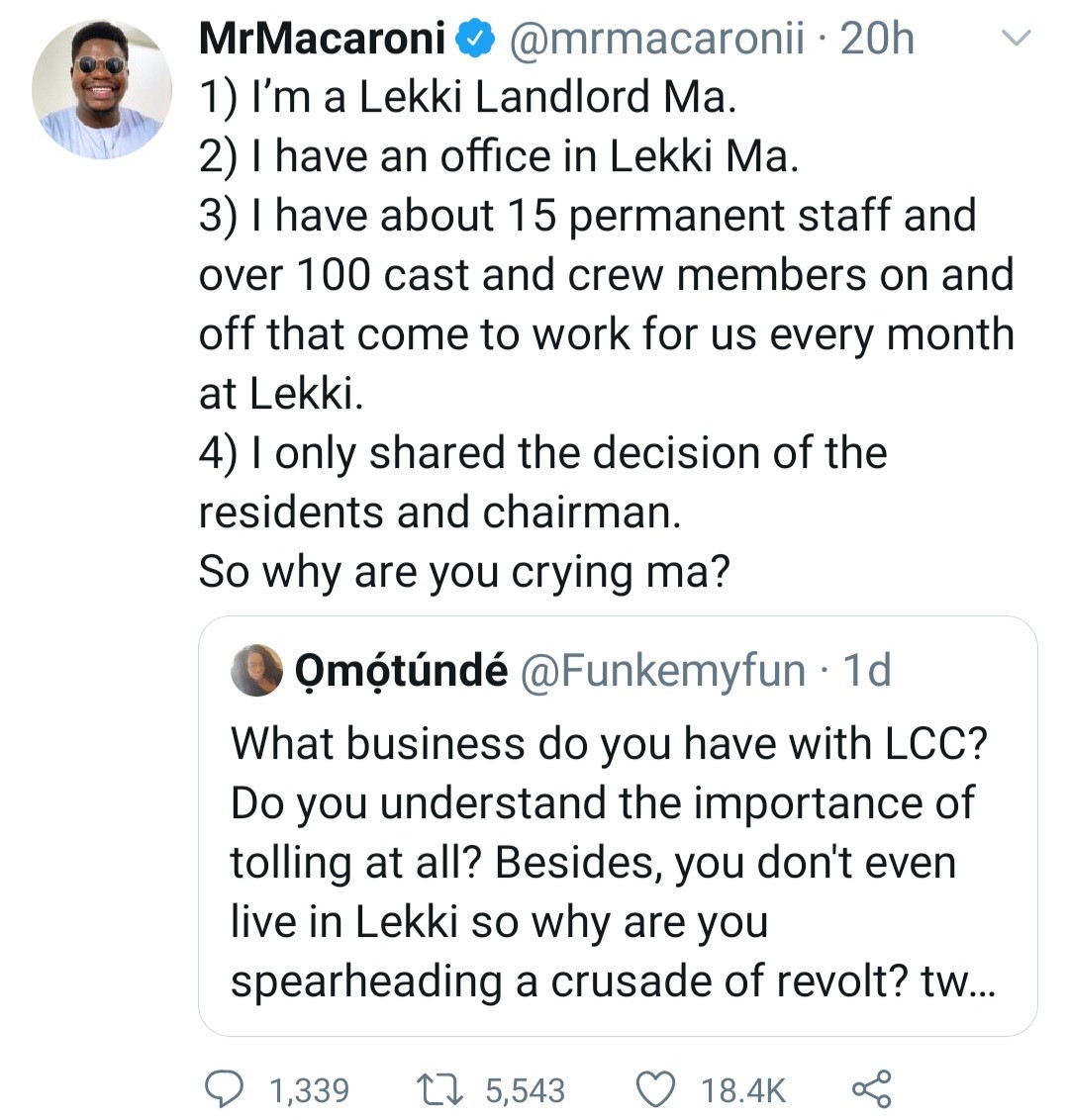Open the @Funkemyfun handle
The image size is (1069, 1120).
662,671
